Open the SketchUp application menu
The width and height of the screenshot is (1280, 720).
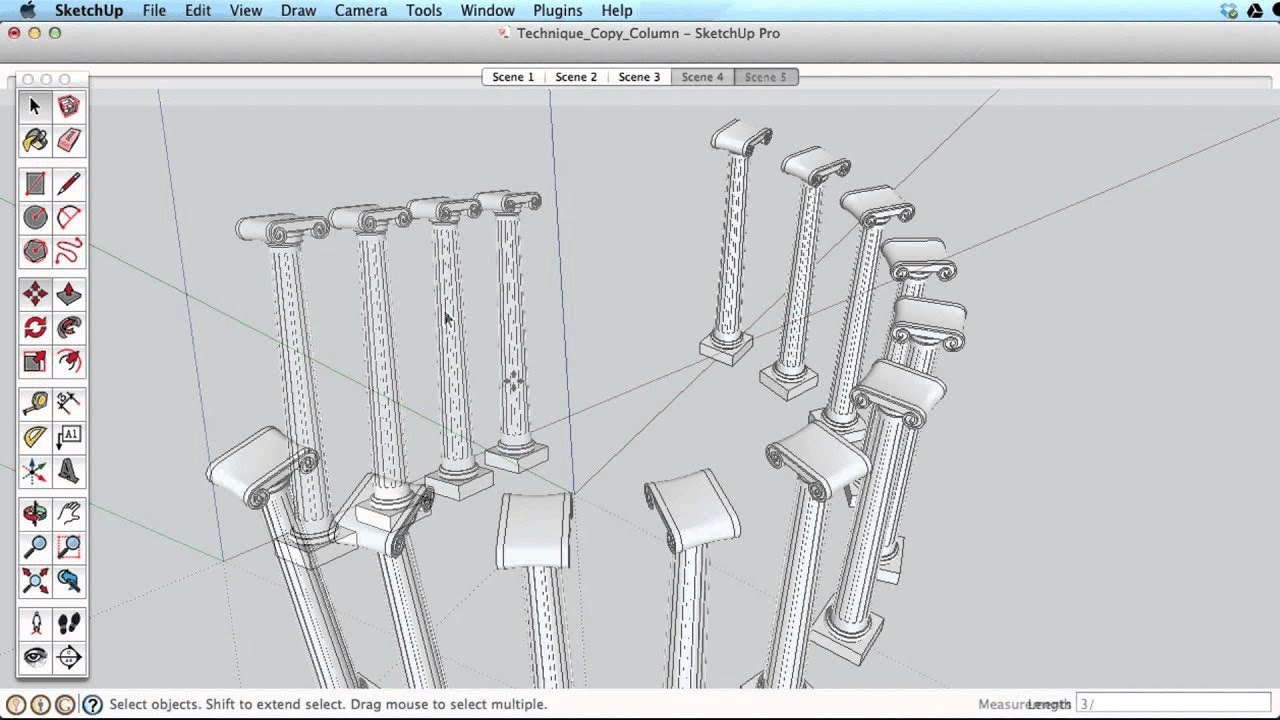(87, 11)
